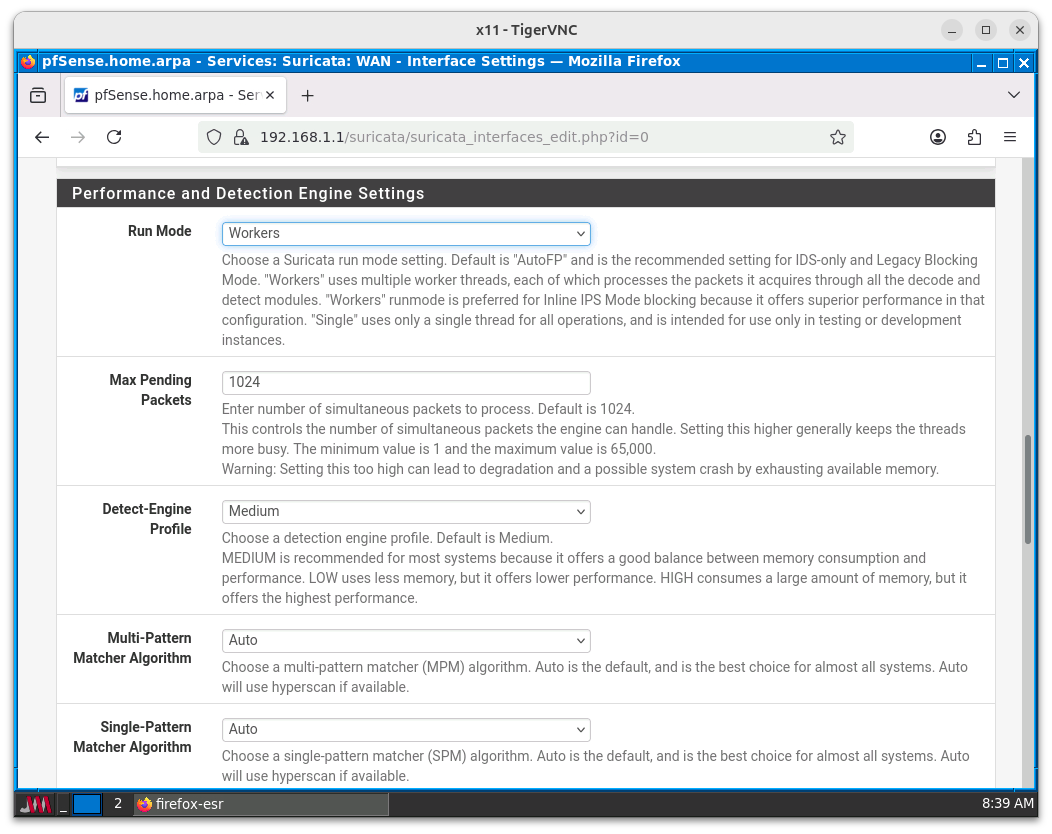Click the firefox-esr taskbar entry
This screenshot has height=834, width=1052.
point(261,804)
